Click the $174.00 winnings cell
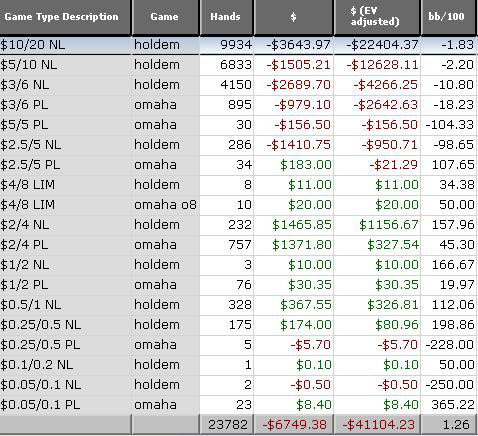Image resolution: width=478 pixels, height=436 pixels. click(294, 325)
